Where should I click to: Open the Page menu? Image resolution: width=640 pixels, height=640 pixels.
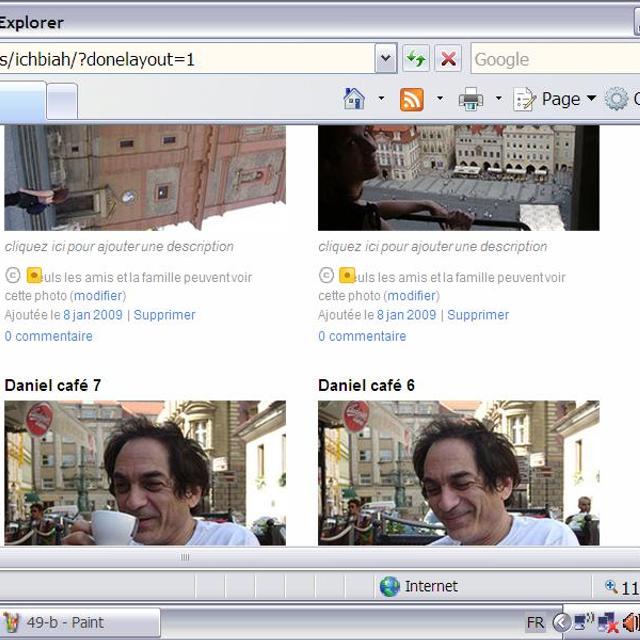pos(557,99)
